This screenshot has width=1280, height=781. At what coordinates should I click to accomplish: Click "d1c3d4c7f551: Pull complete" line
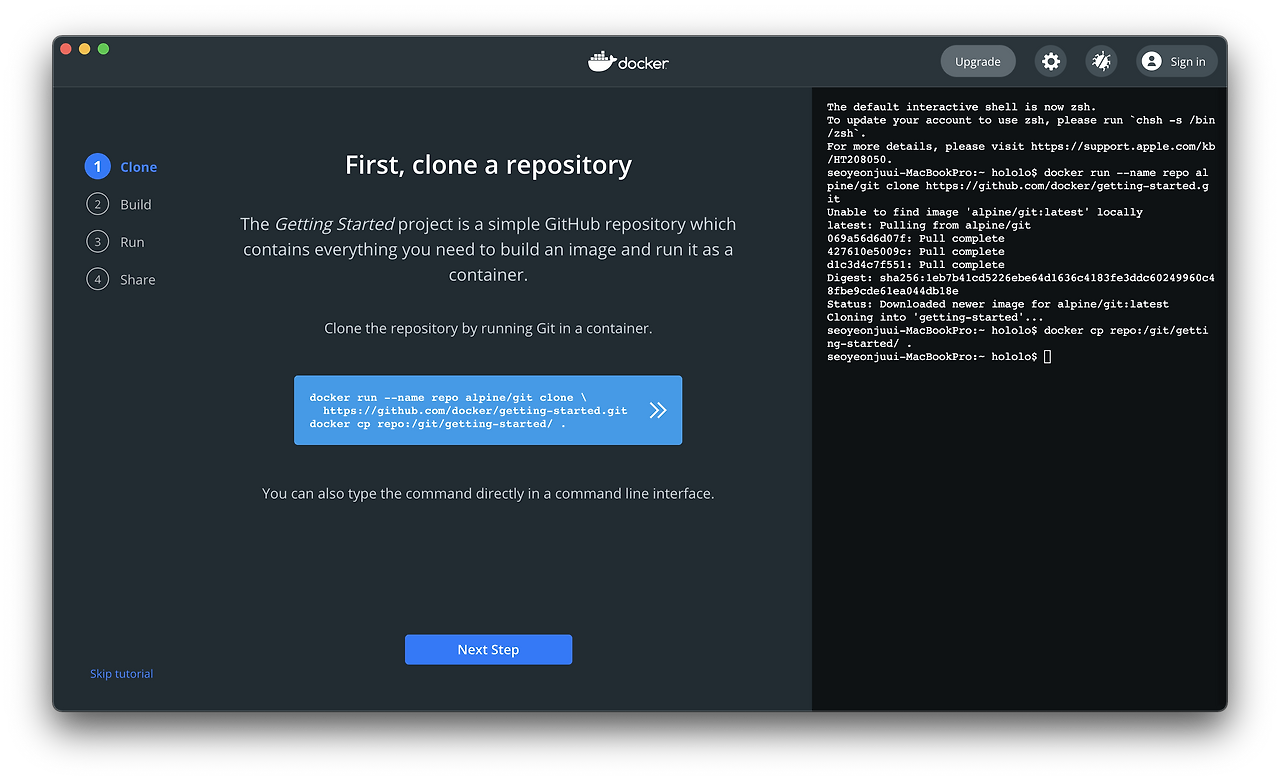point(915,265)
